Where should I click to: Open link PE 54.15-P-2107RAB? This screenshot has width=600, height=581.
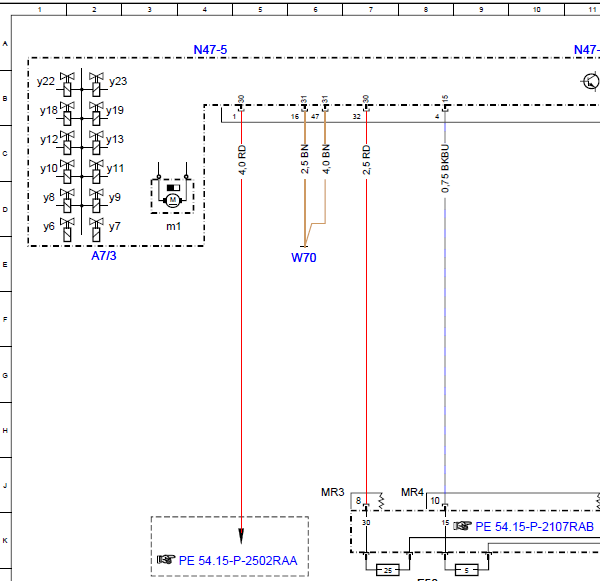535,527
